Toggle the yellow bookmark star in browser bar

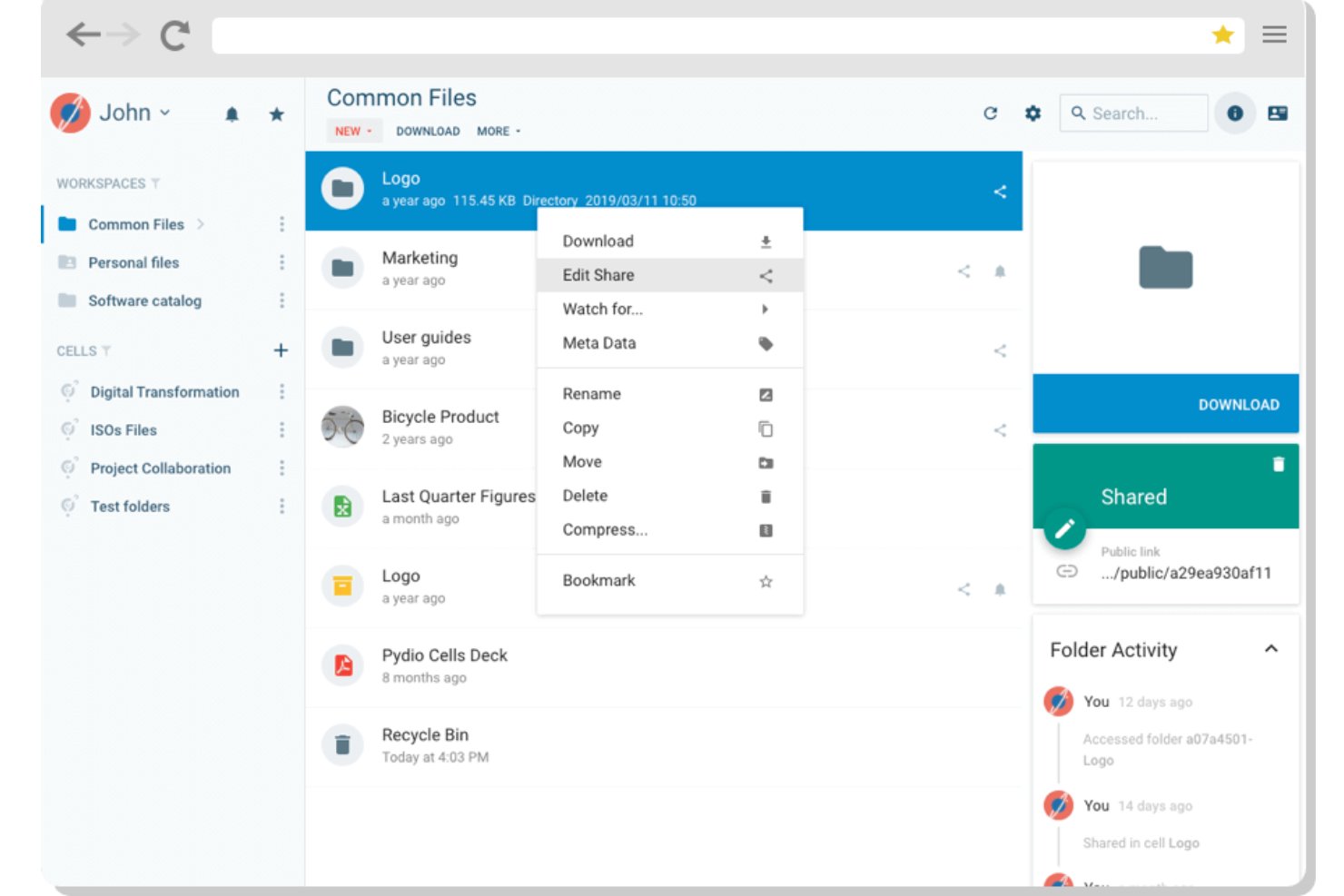[x=1222, y=34]
